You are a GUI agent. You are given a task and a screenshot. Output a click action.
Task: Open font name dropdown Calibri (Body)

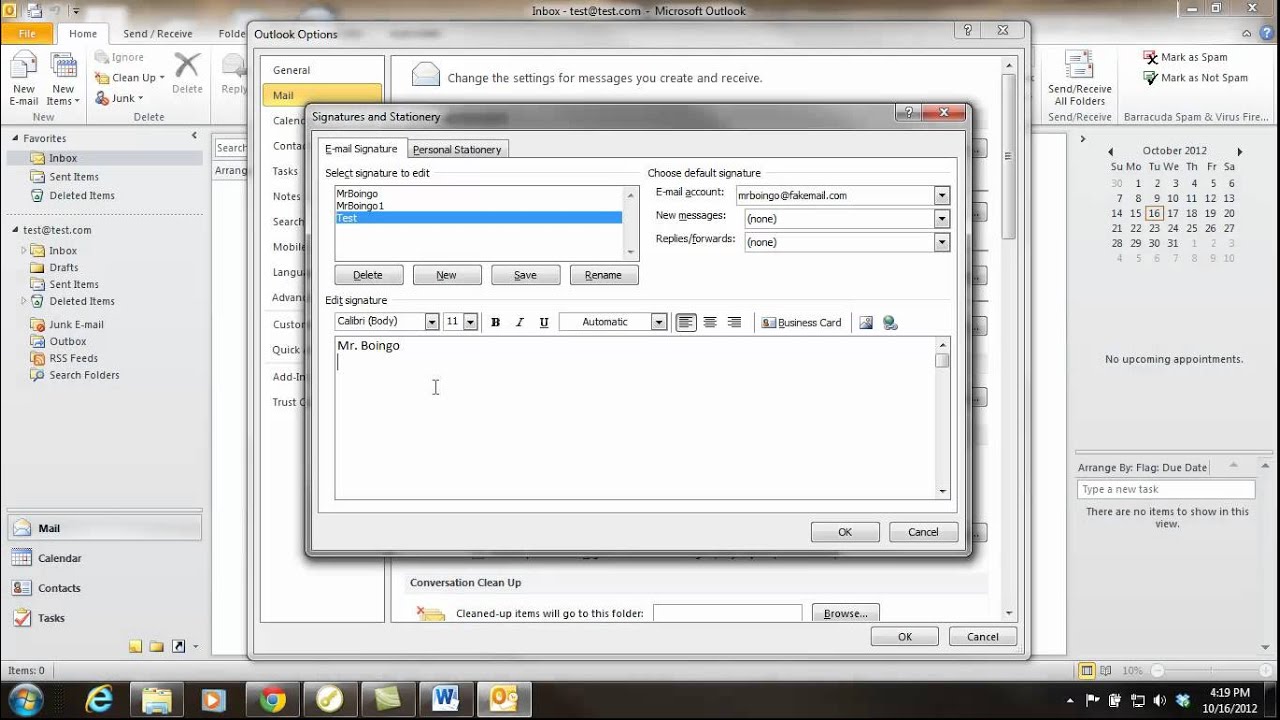(432, 322)
